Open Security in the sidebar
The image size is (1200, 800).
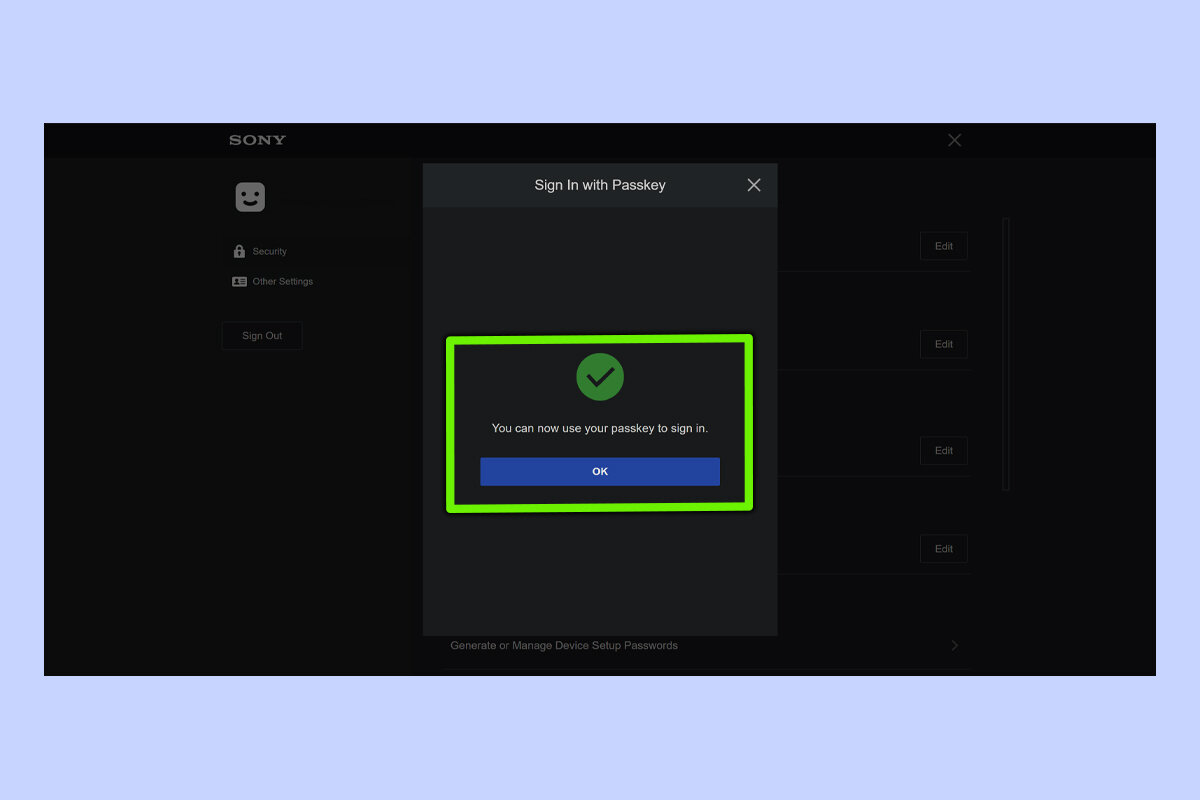[260, 252]
